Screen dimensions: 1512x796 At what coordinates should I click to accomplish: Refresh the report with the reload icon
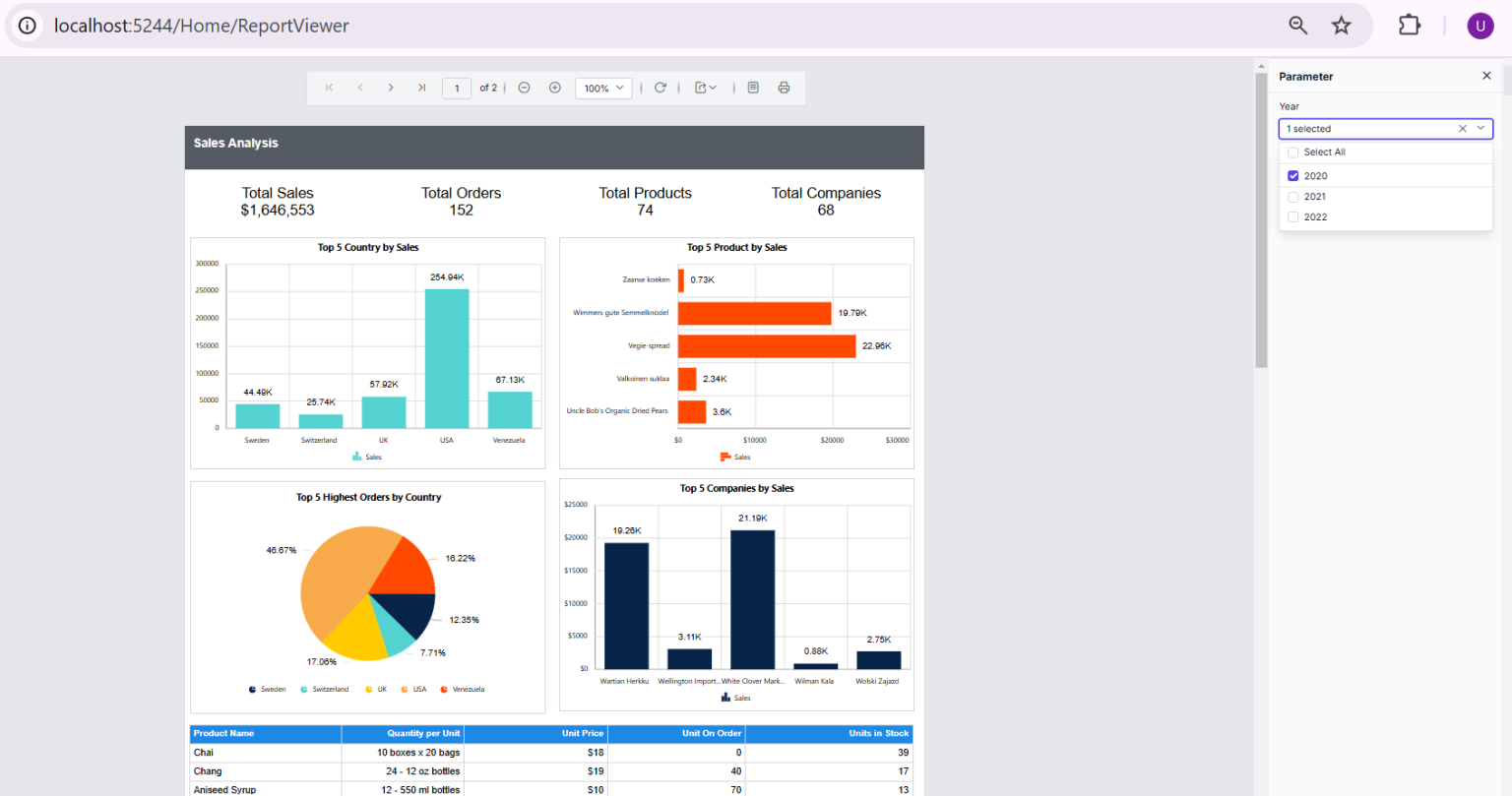(661, 88)
